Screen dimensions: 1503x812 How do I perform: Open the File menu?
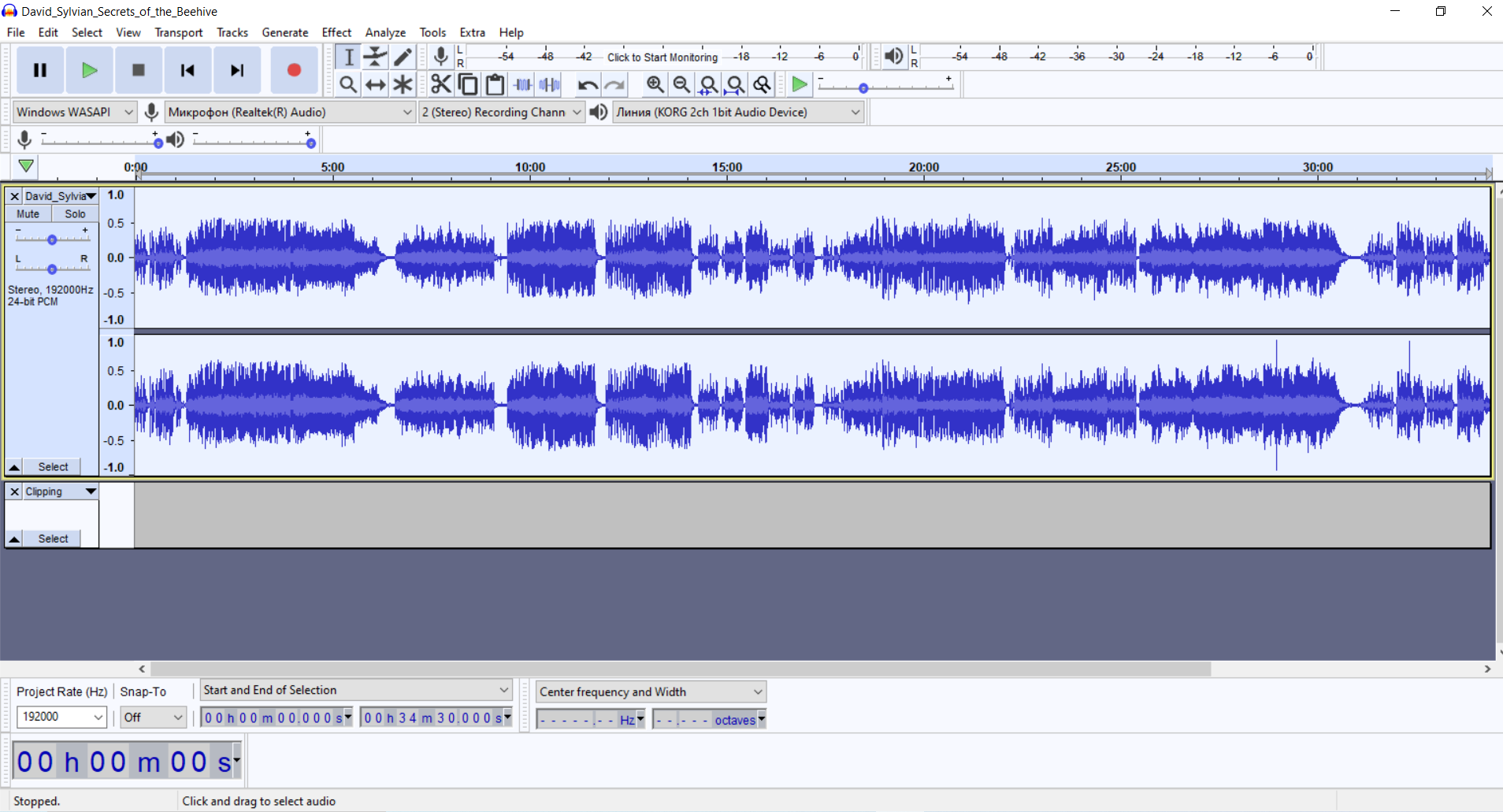tap(16, 32)
